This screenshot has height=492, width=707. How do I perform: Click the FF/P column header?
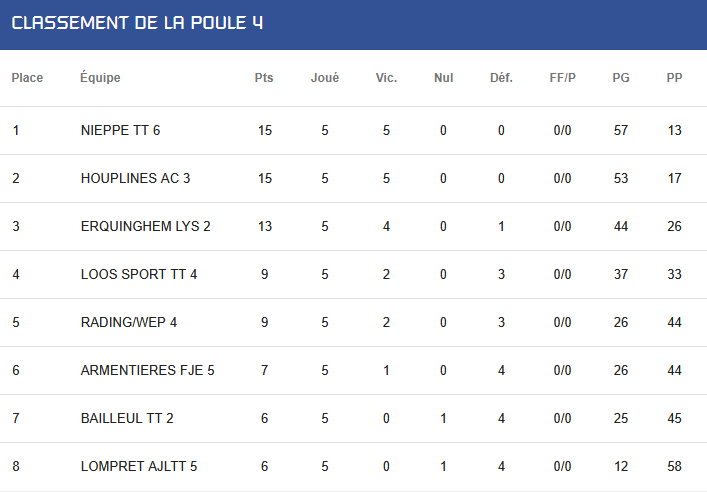click(562, 78)
